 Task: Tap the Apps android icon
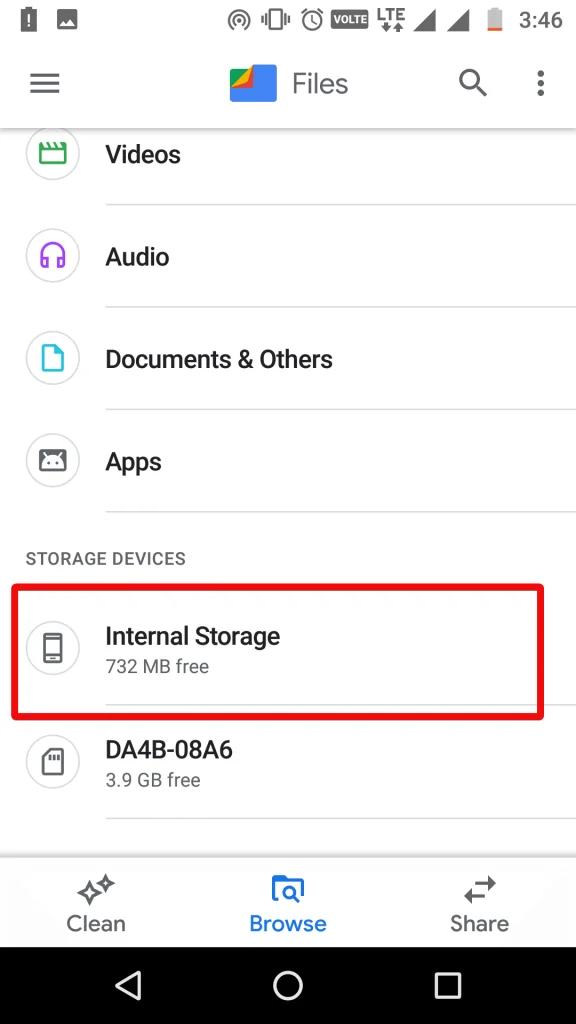coord(52,461)
